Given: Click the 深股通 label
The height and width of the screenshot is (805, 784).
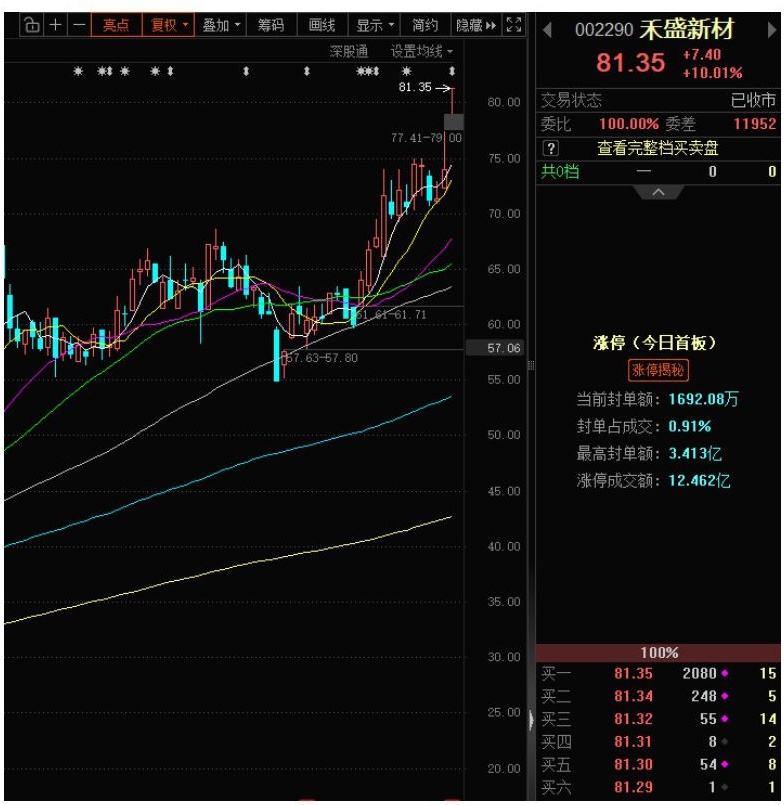Looking at the screenshot, I should click(x=349, y=51).
